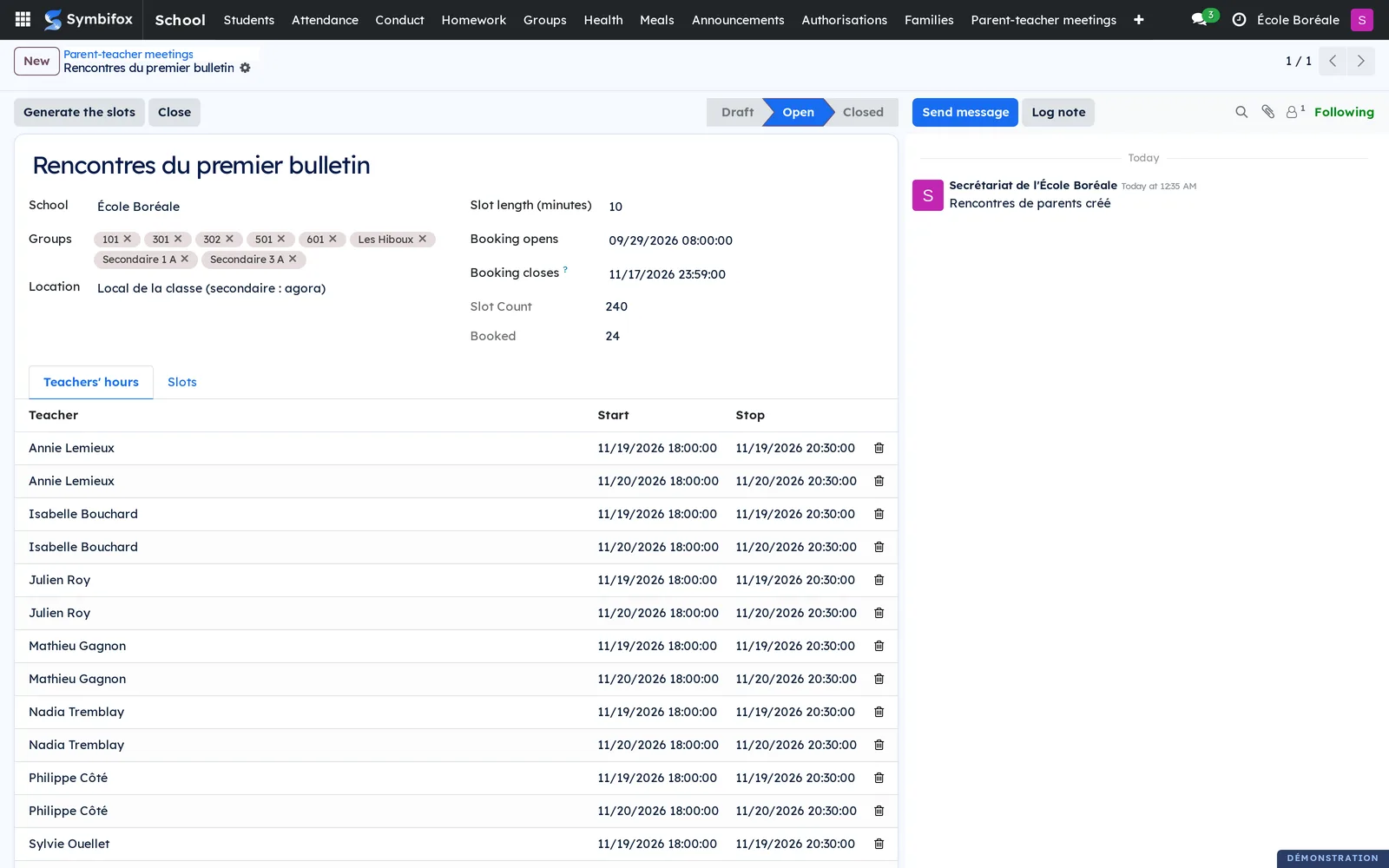Delete first Annie Lemieux 11/19 row
Image resolution: width=1389 pixels, height=868 pixels.
coord(879,448)
